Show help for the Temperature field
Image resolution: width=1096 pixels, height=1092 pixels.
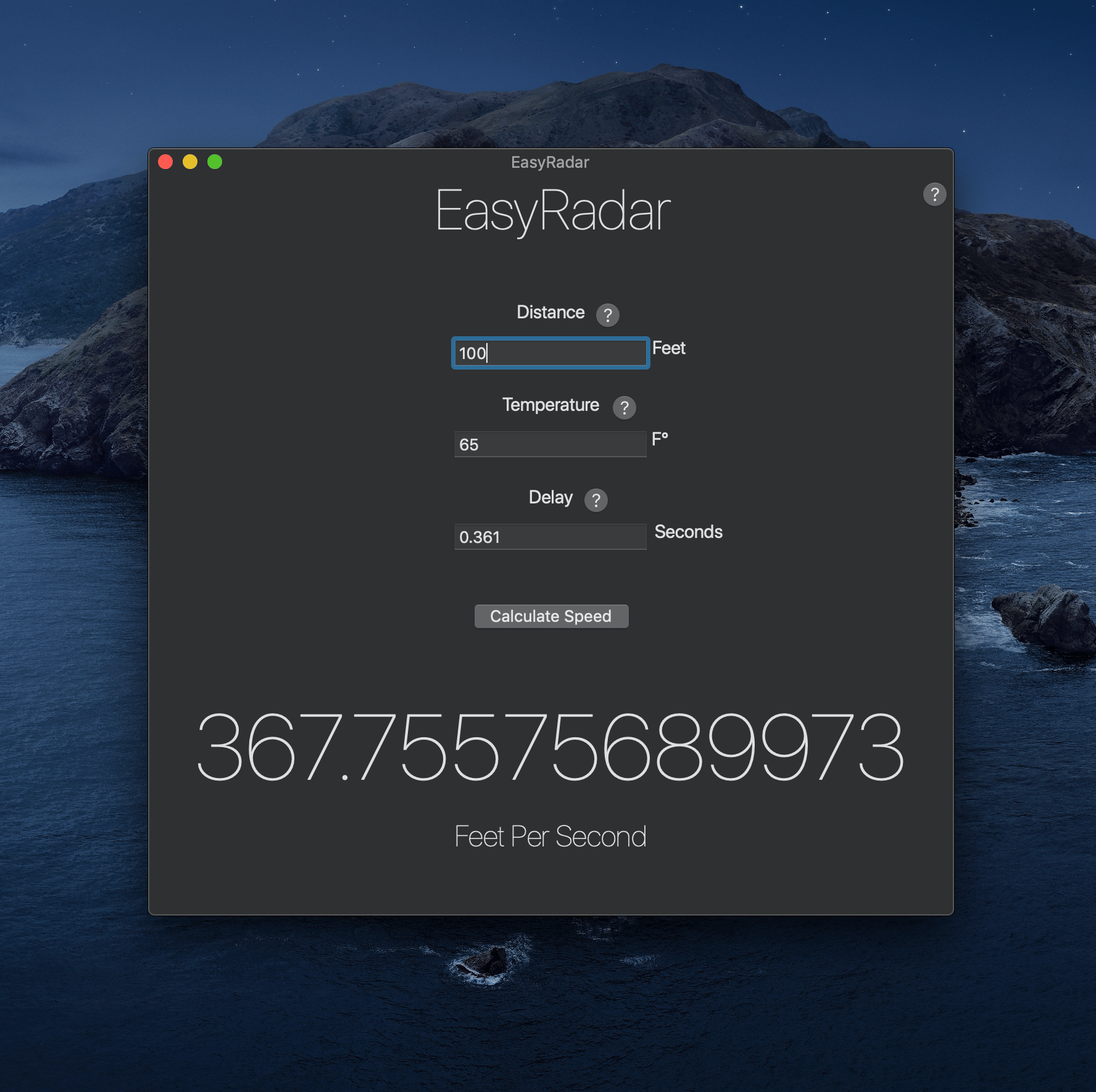point(624,408)
